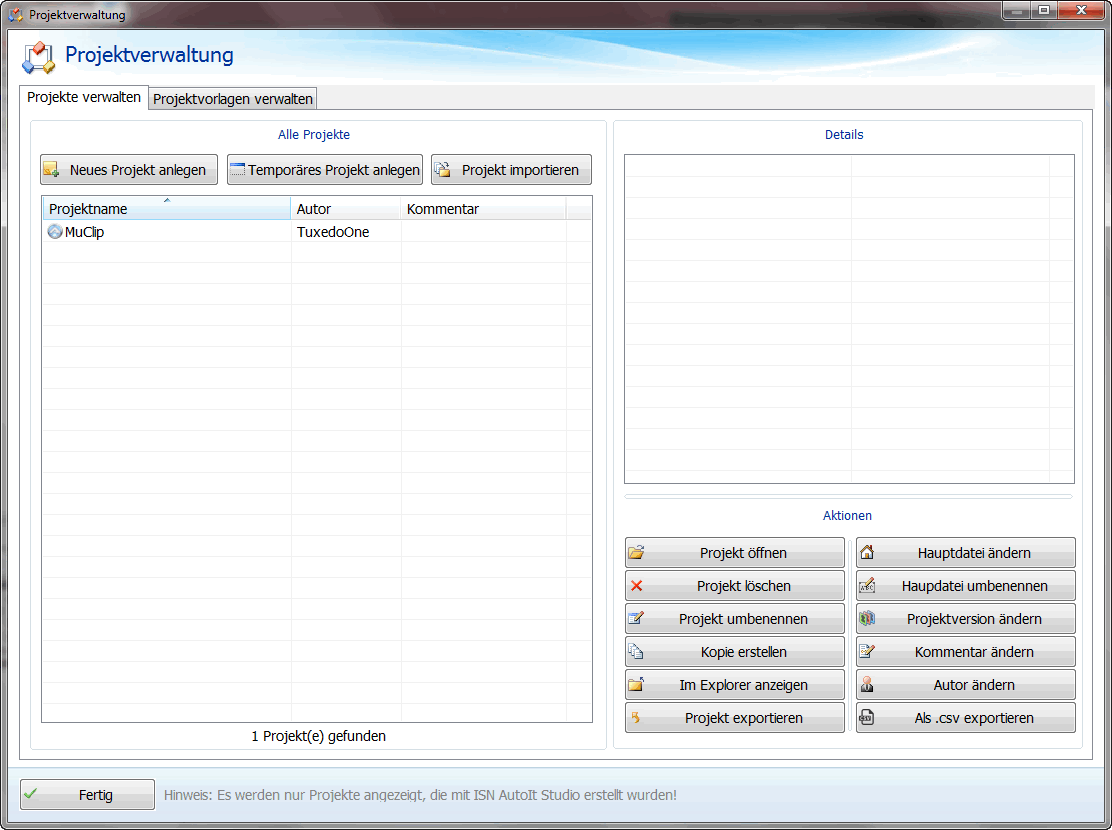
Task: Click the Projektversion ändern button
Action: click(966, 619)
